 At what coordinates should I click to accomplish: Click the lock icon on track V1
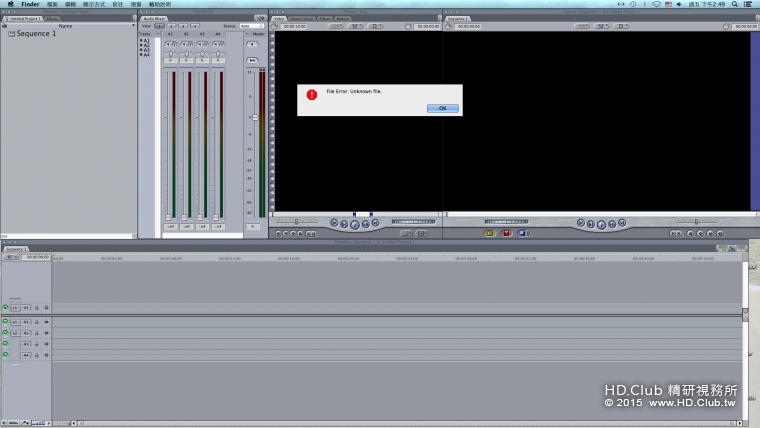pyautogui.click(x=37, y=308)
